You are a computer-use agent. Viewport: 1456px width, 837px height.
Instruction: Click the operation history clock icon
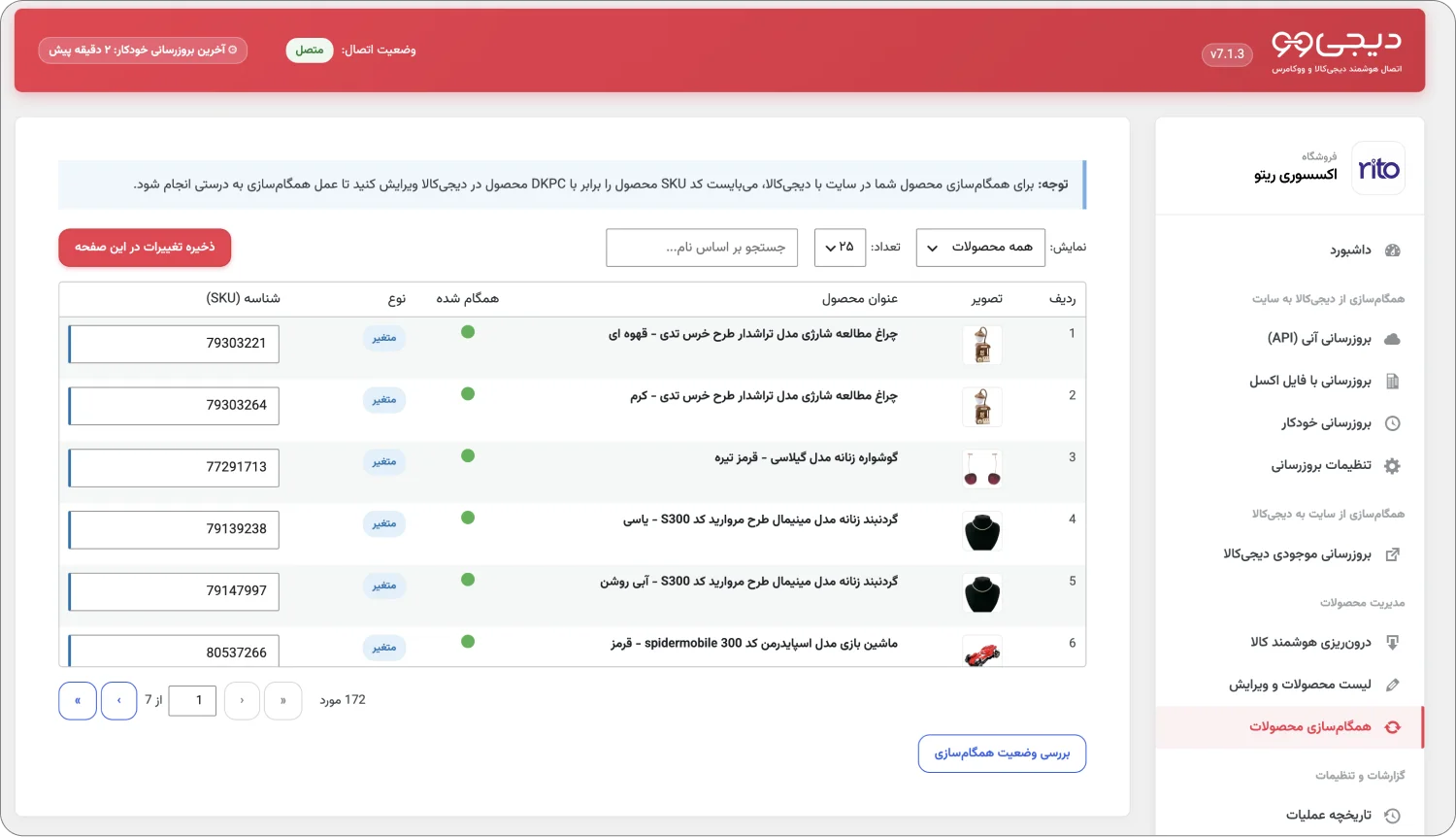pos(1392,816)
